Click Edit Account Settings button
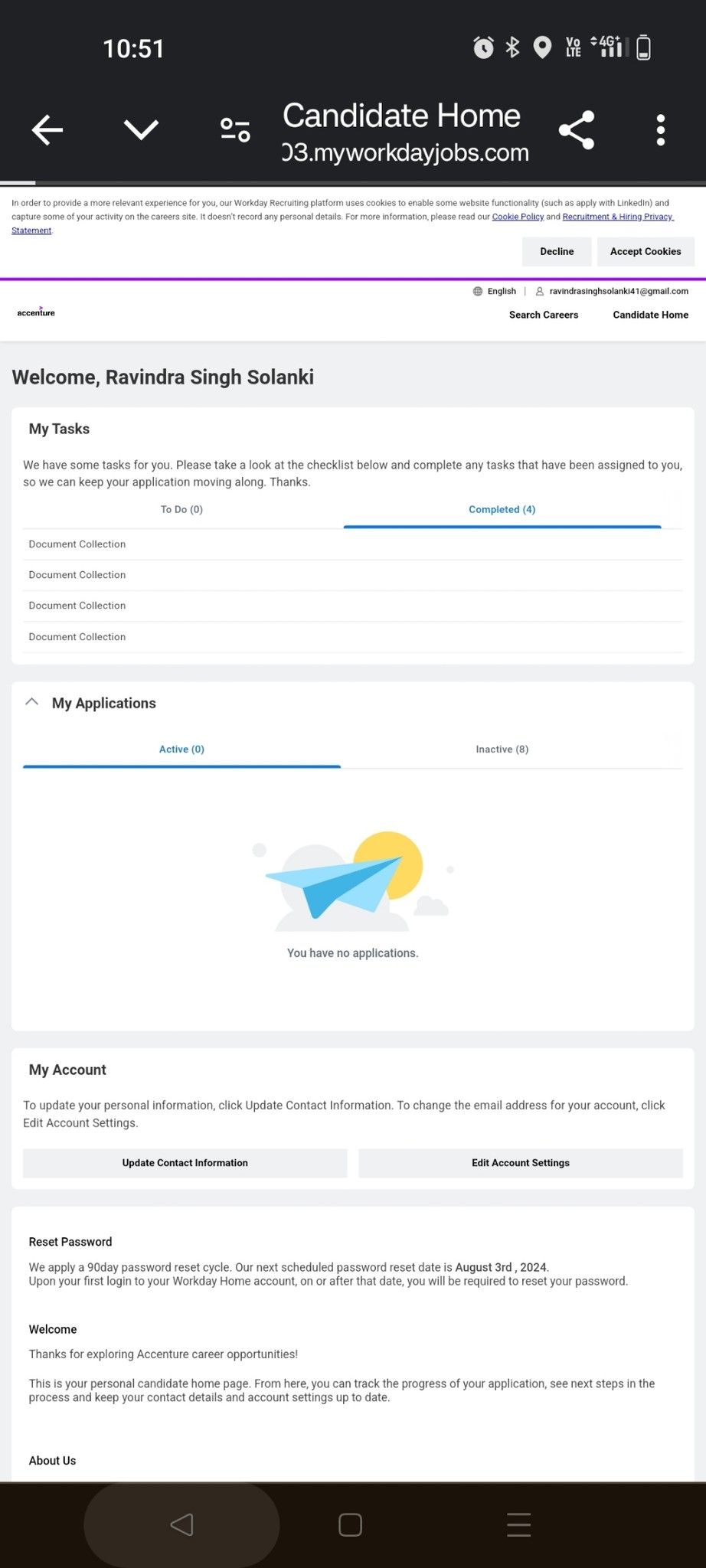 point(521,1162)
